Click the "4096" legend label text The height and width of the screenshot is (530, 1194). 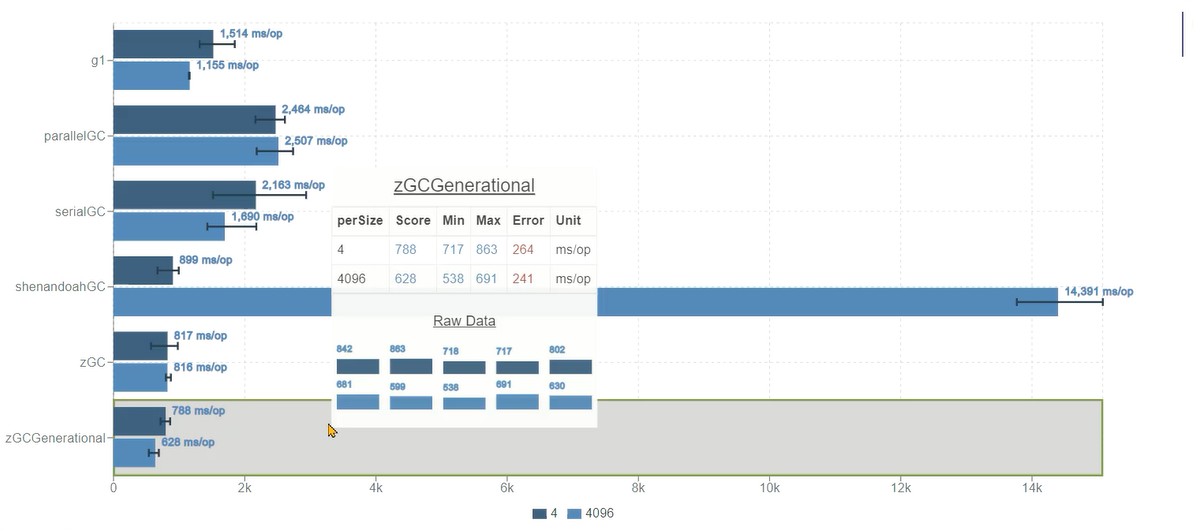[599, 514]
